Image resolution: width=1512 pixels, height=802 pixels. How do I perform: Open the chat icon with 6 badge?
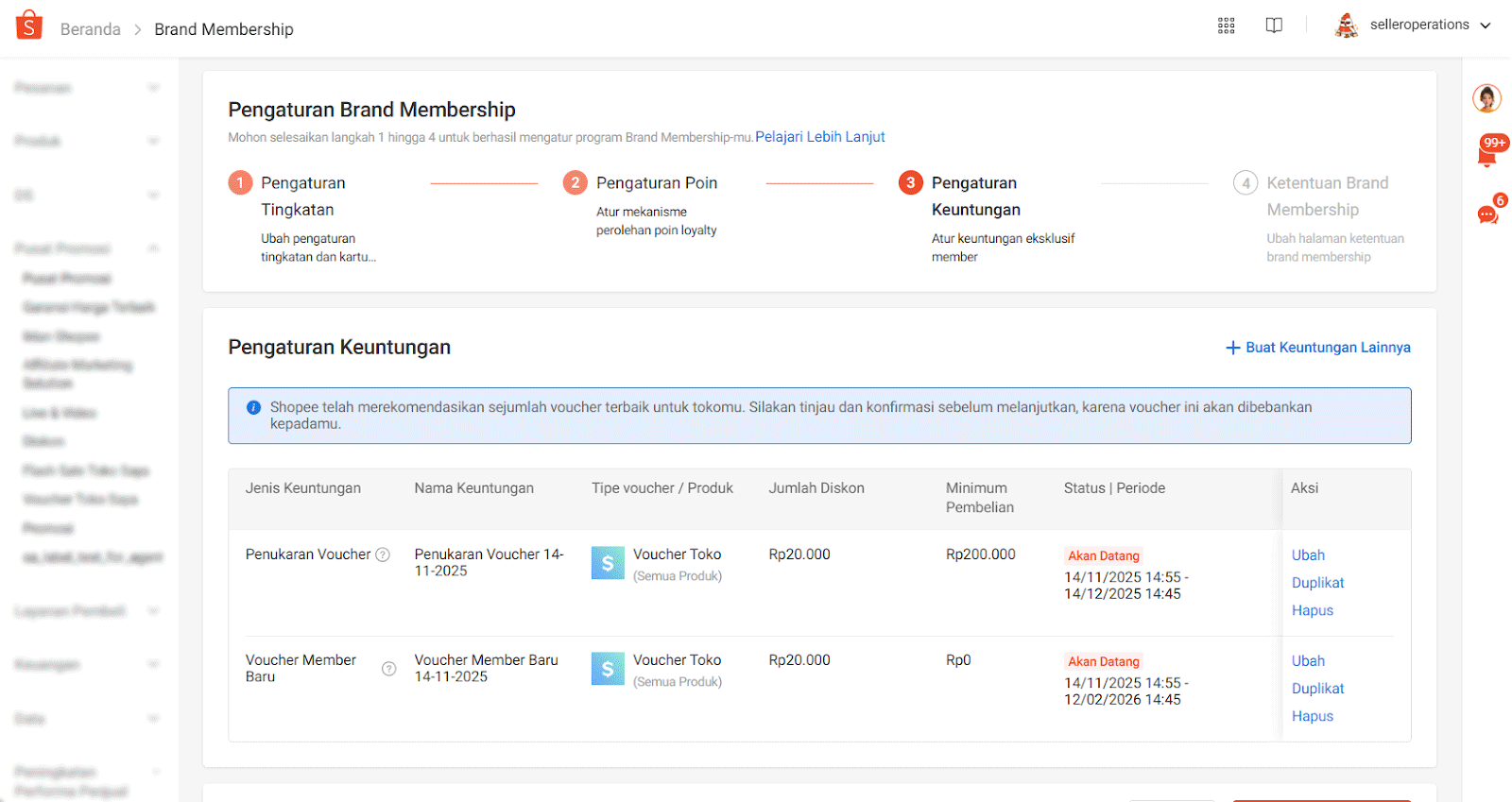tap(1489, 213)
